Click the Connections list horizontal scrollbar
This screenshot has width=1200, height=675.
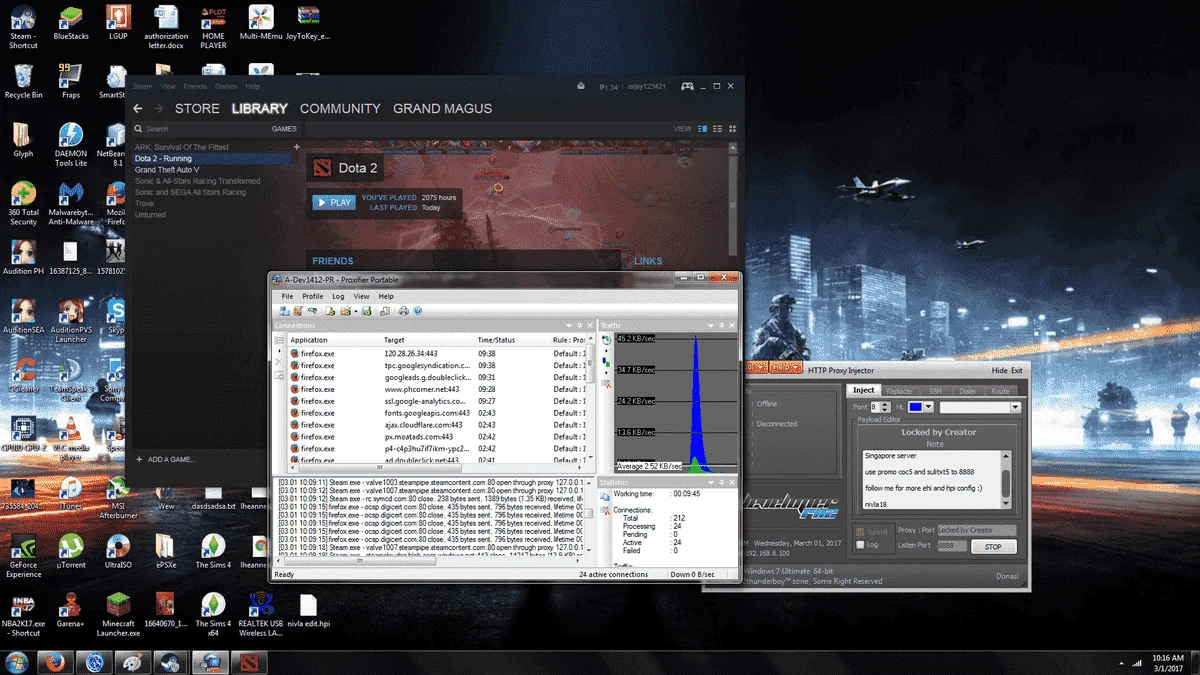(x=435, y=469)
